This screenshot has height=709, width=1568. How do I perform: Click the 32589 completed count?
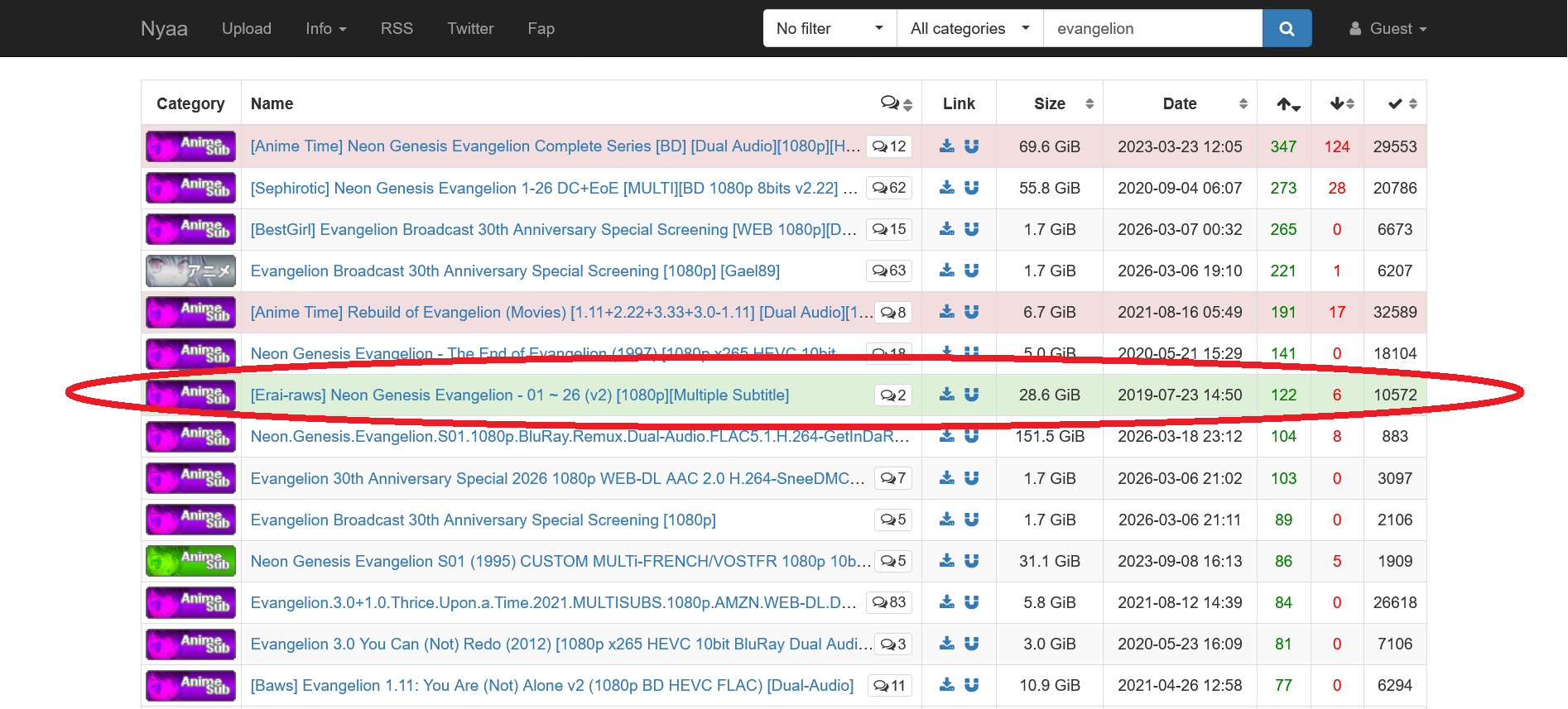click(x=1395, y=312)
